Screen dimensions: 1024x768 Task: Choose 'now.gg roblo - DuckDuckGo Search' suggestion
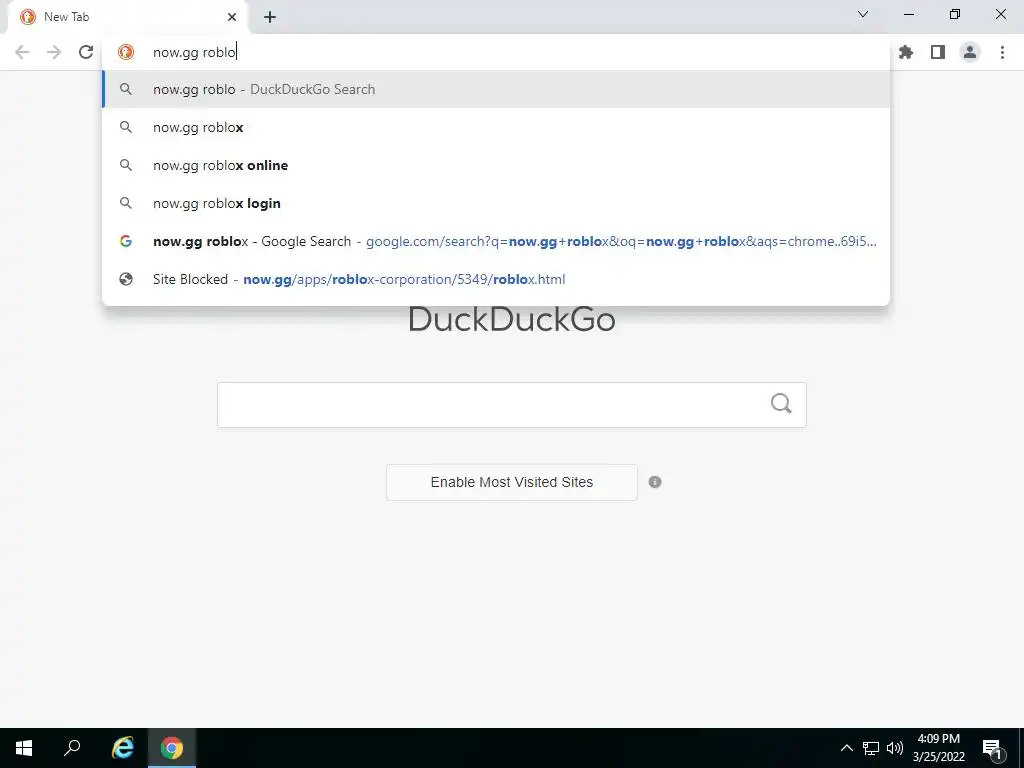coord(496,89)
